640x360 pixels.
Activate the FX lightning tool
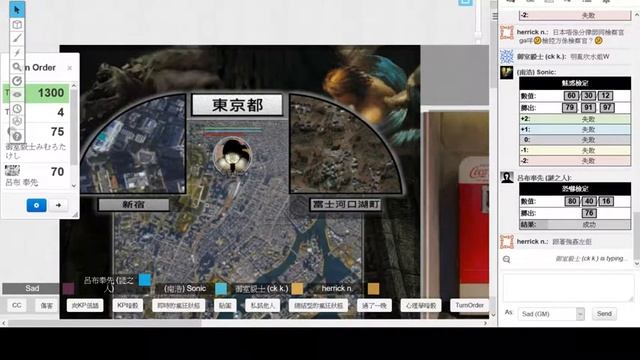pyautogui.click(x=17, y=53)
